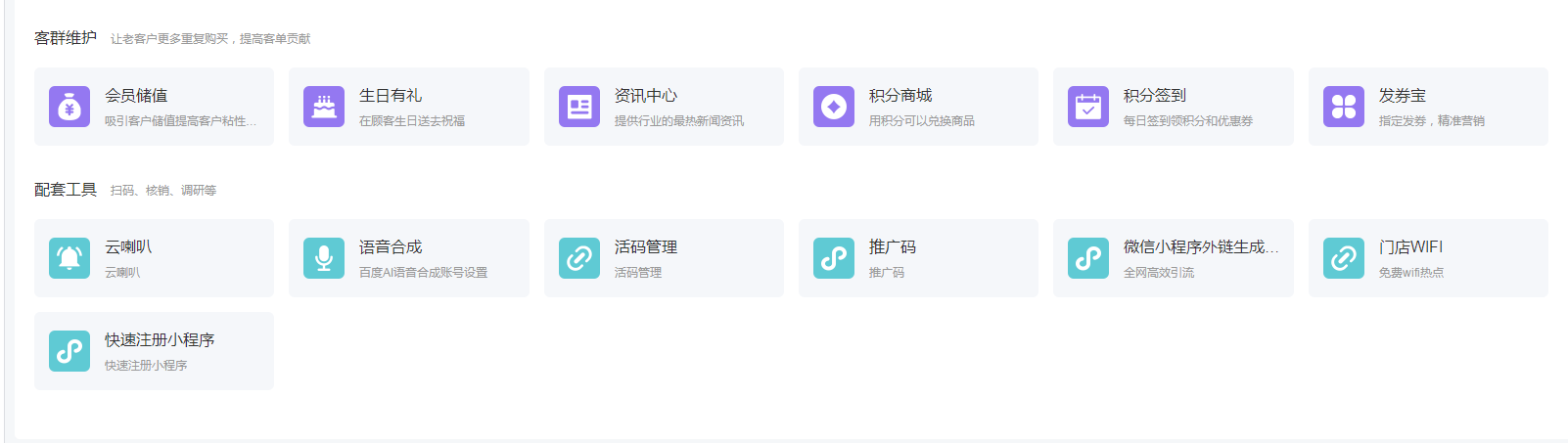Viewport: 1568px width, 443px height.
Task: Open the 门店WIFI title
Action: 1410,247
